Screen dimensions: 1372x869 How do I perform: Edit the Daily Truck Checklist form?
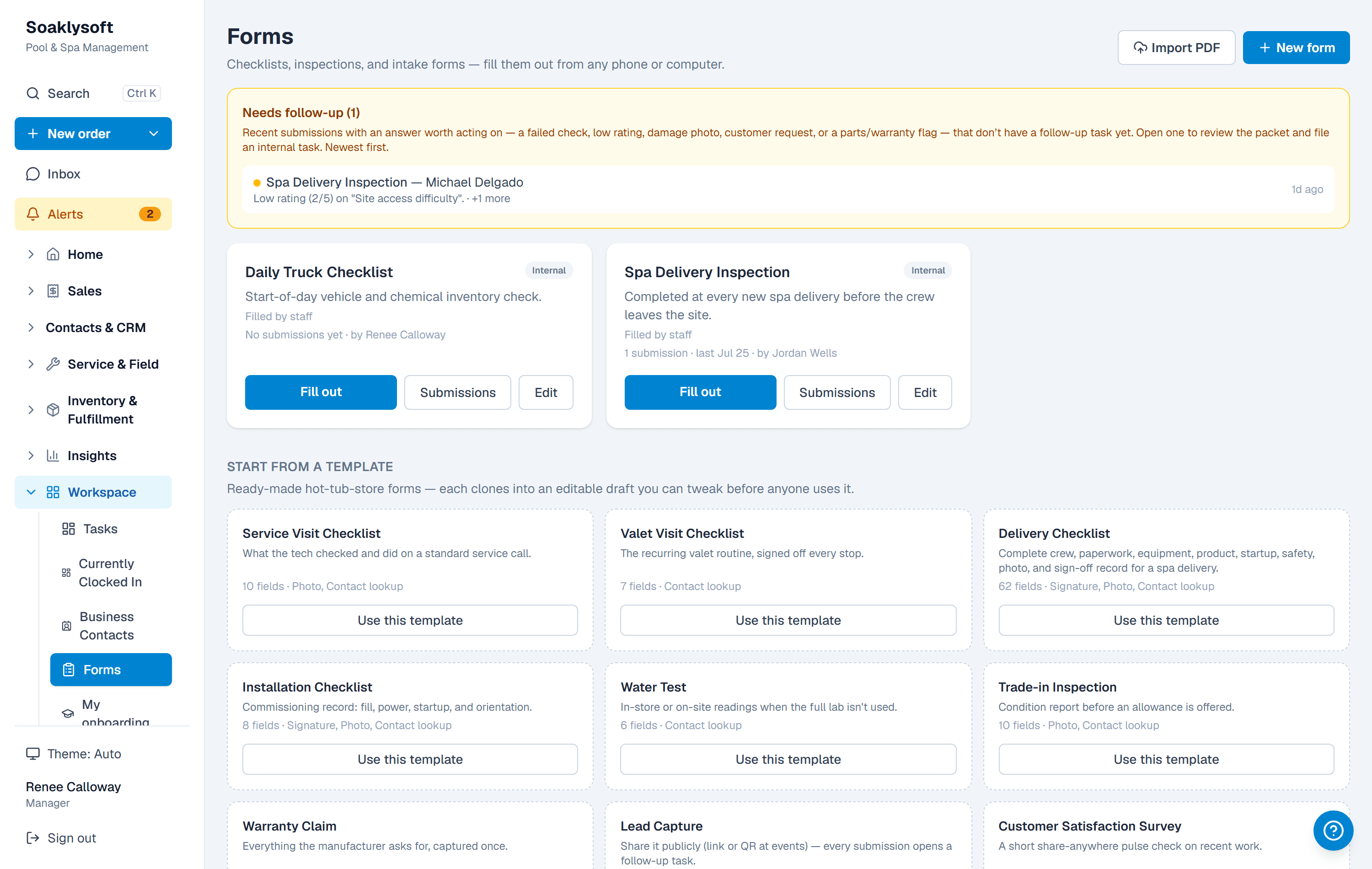click(x=546, y=392)
